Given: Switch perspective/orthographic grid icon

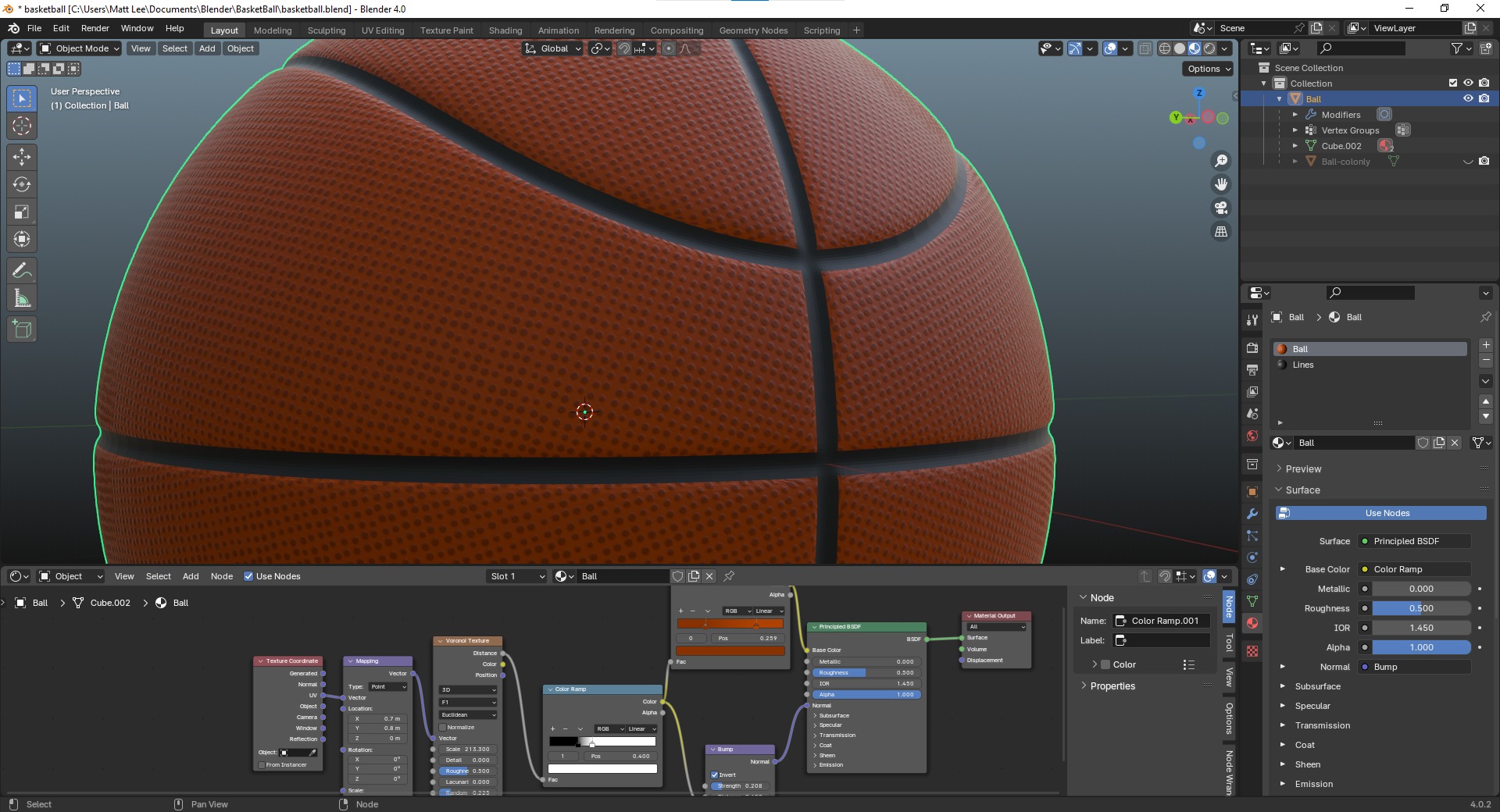Looking at the screenshot, I should (1221, 231).
